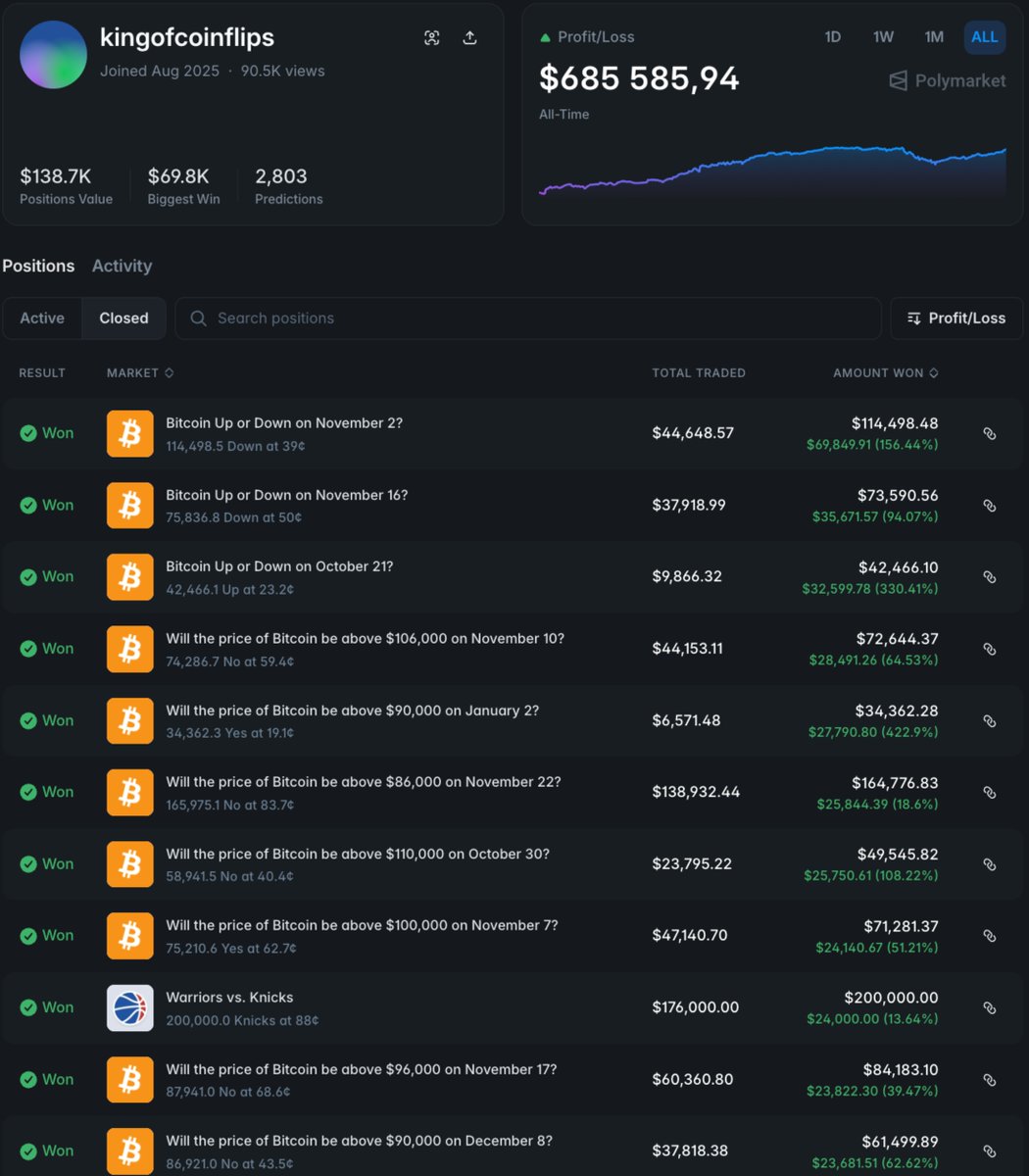Screen dimensions: 1029x1176
Task: Copy link for $100,000 November 7 market
Action: click(990, 937)
